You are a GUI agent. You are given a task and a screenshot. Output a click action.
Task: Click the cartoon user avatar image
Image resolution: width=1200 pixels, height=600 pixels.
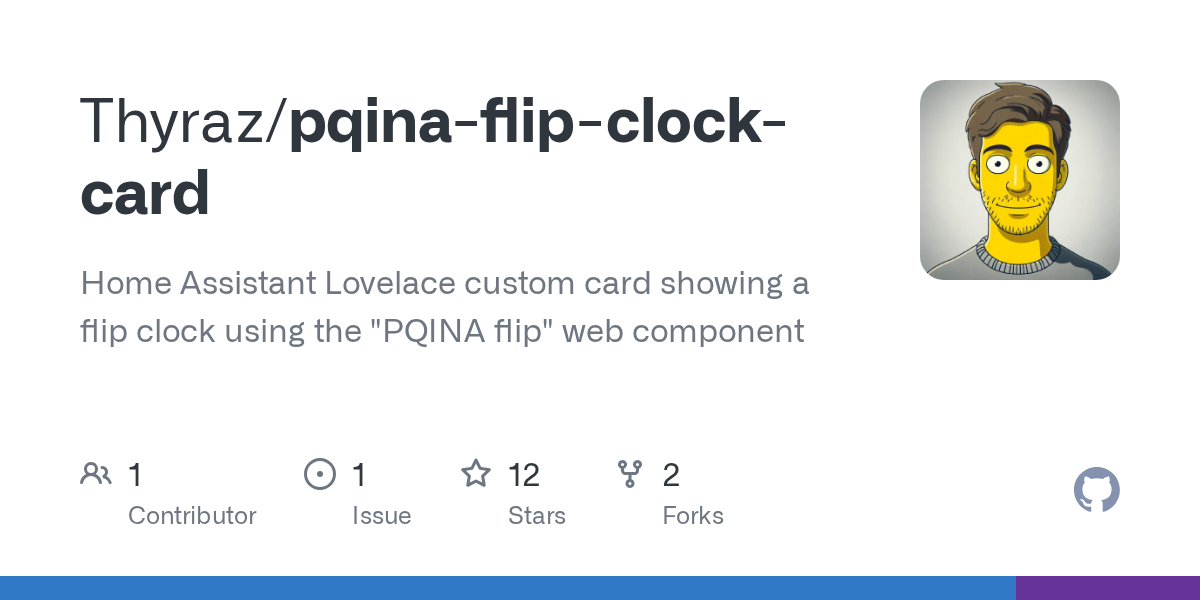[x=1019, y=180]
